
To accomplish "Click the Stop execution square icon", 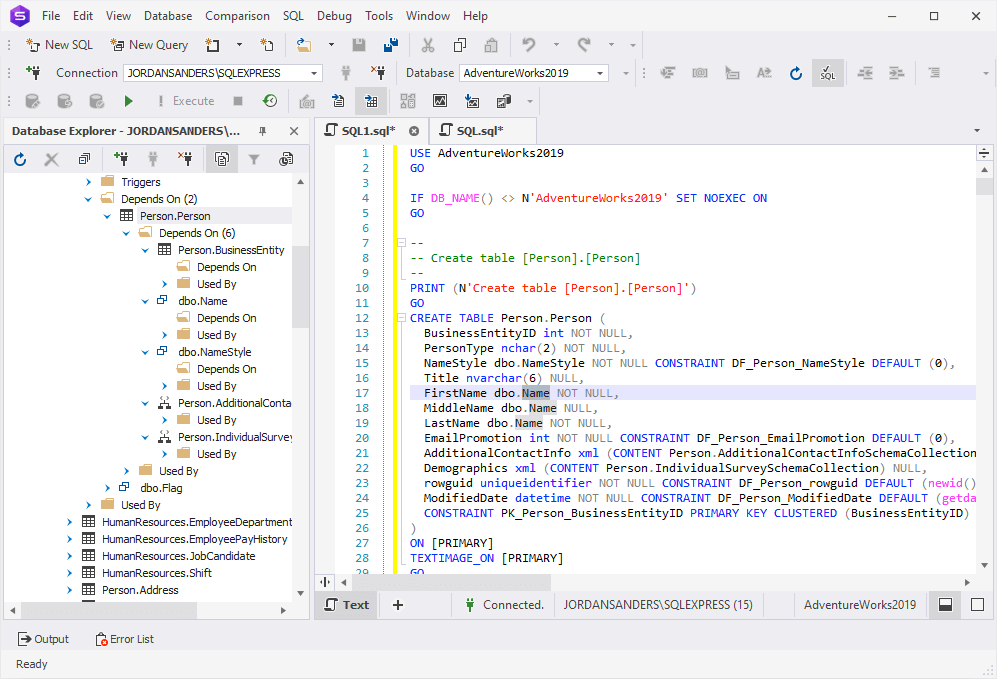I will (x=238, y=101).
